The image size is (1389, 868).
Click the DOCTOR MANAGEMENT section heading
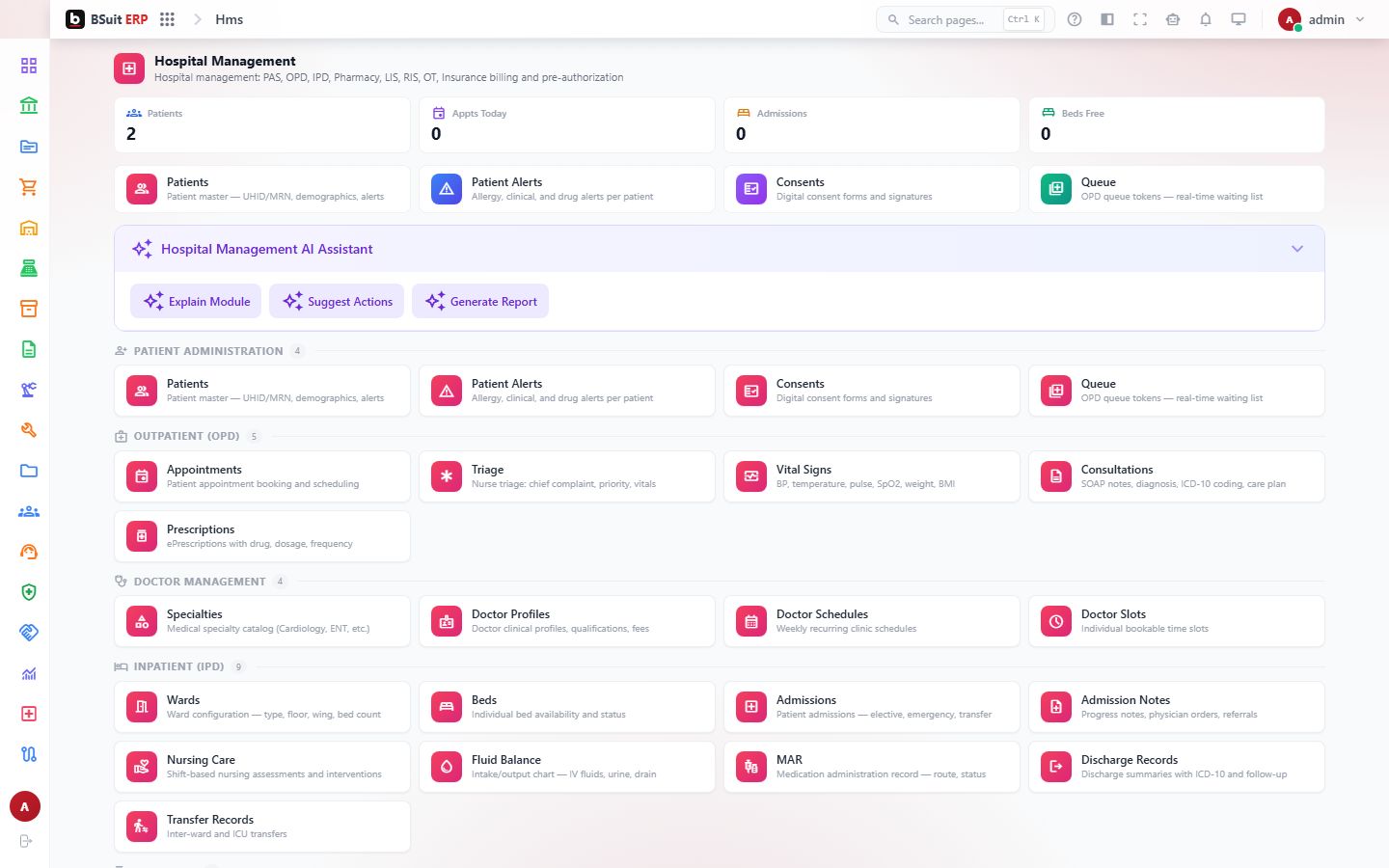pos(200,582)
